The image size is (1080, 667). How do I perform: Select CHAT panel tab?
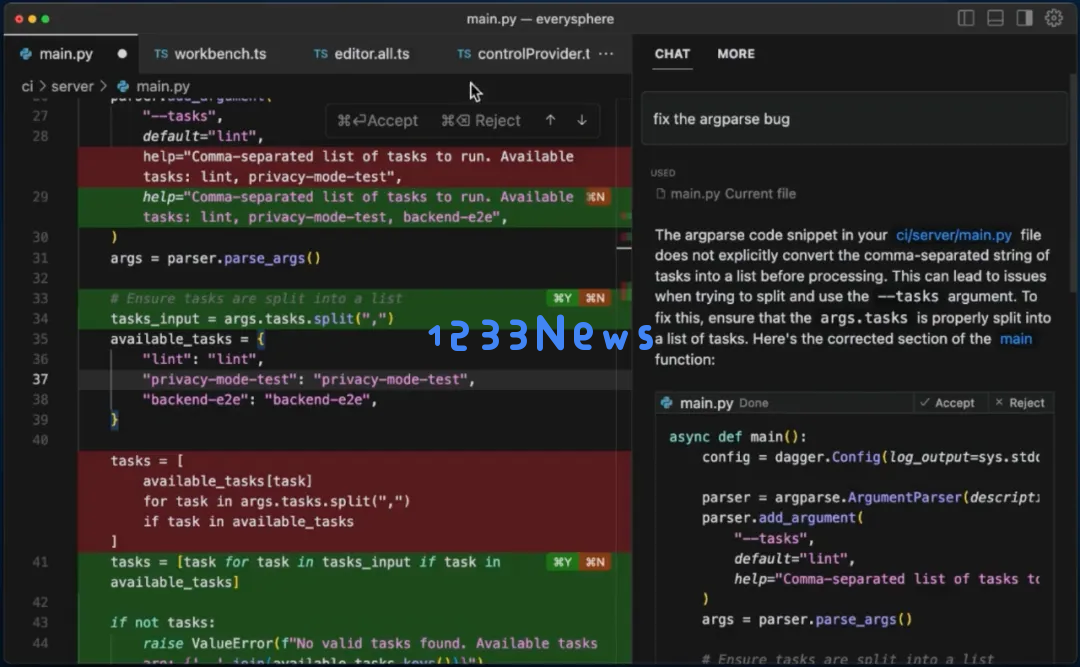tap(672, 54)
